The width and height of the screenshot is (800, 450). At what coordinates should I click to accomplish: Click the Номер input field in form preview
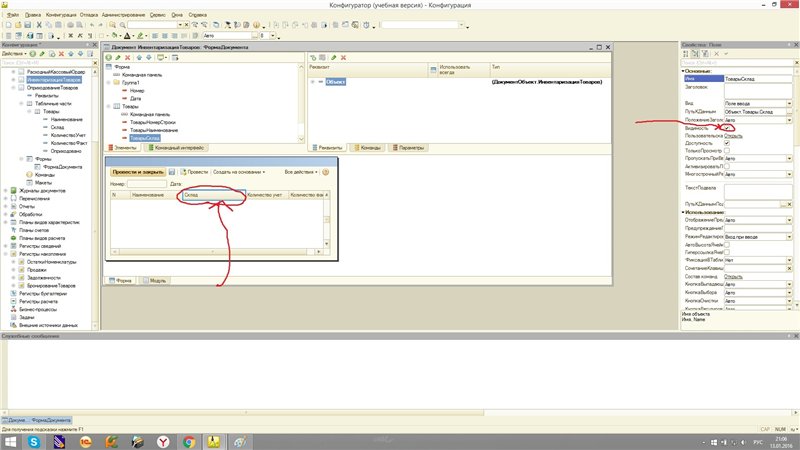point(146,184)
